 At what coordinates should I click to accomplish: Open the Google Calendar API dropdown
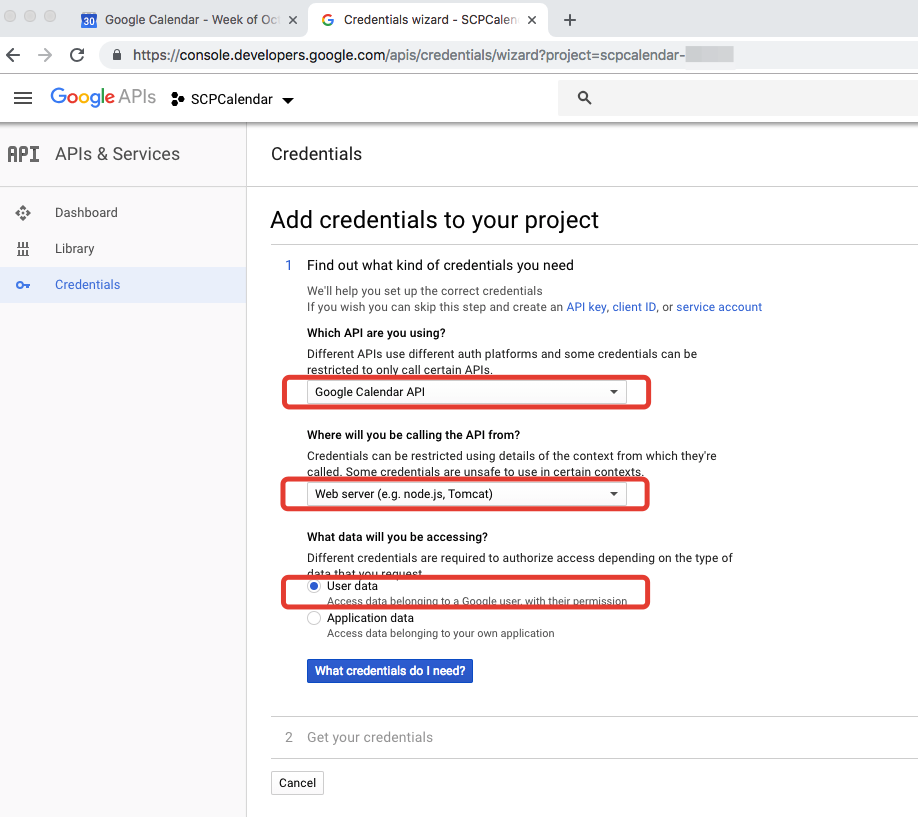click(x=466, y=392)
